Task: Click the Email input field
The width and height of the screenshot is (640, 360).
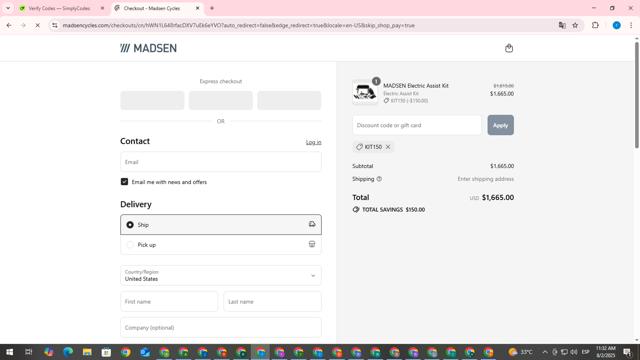Action: [x=221, y=162]
